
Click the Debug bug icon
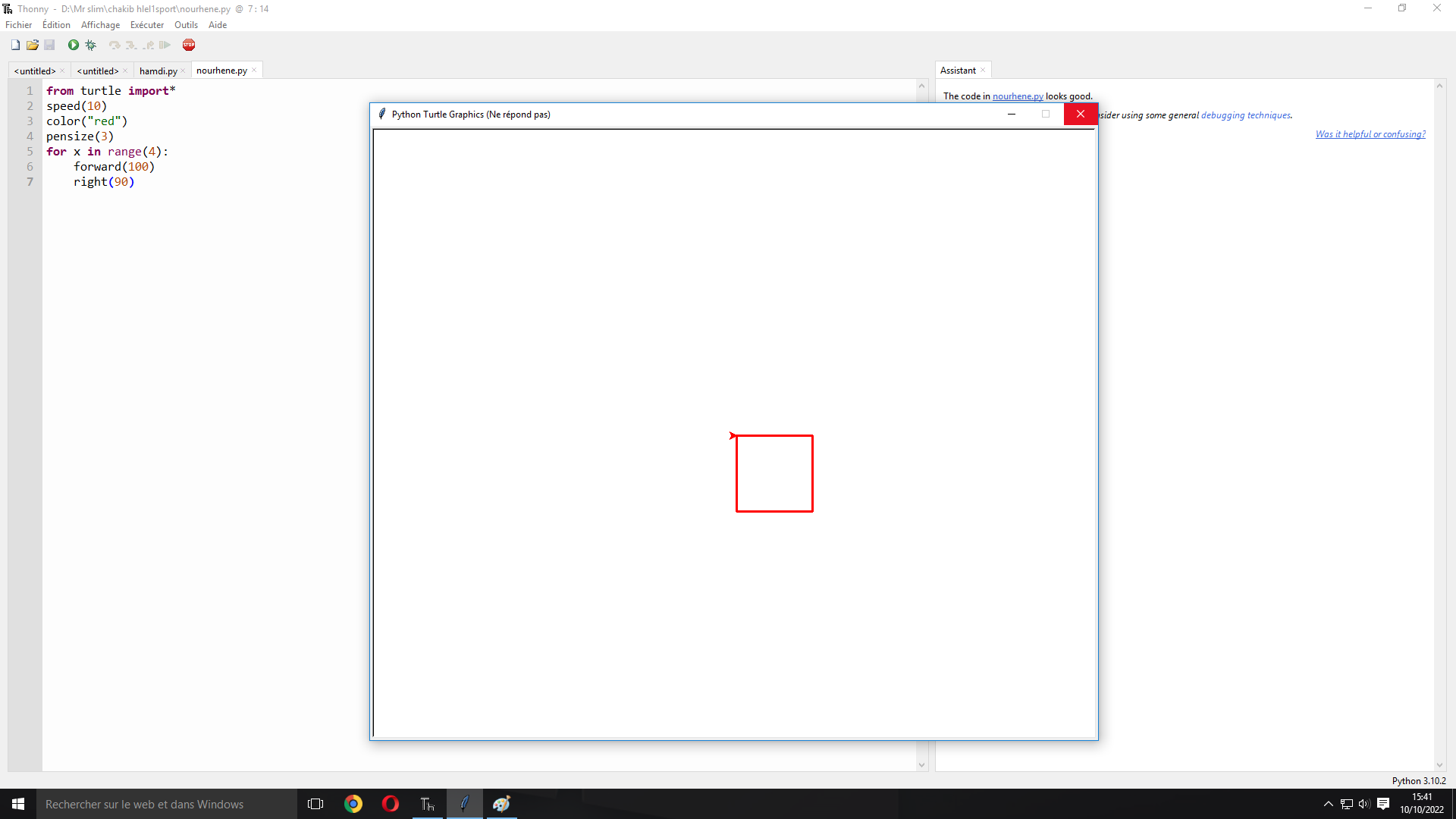pyautogui.click(x=91, y=45)
